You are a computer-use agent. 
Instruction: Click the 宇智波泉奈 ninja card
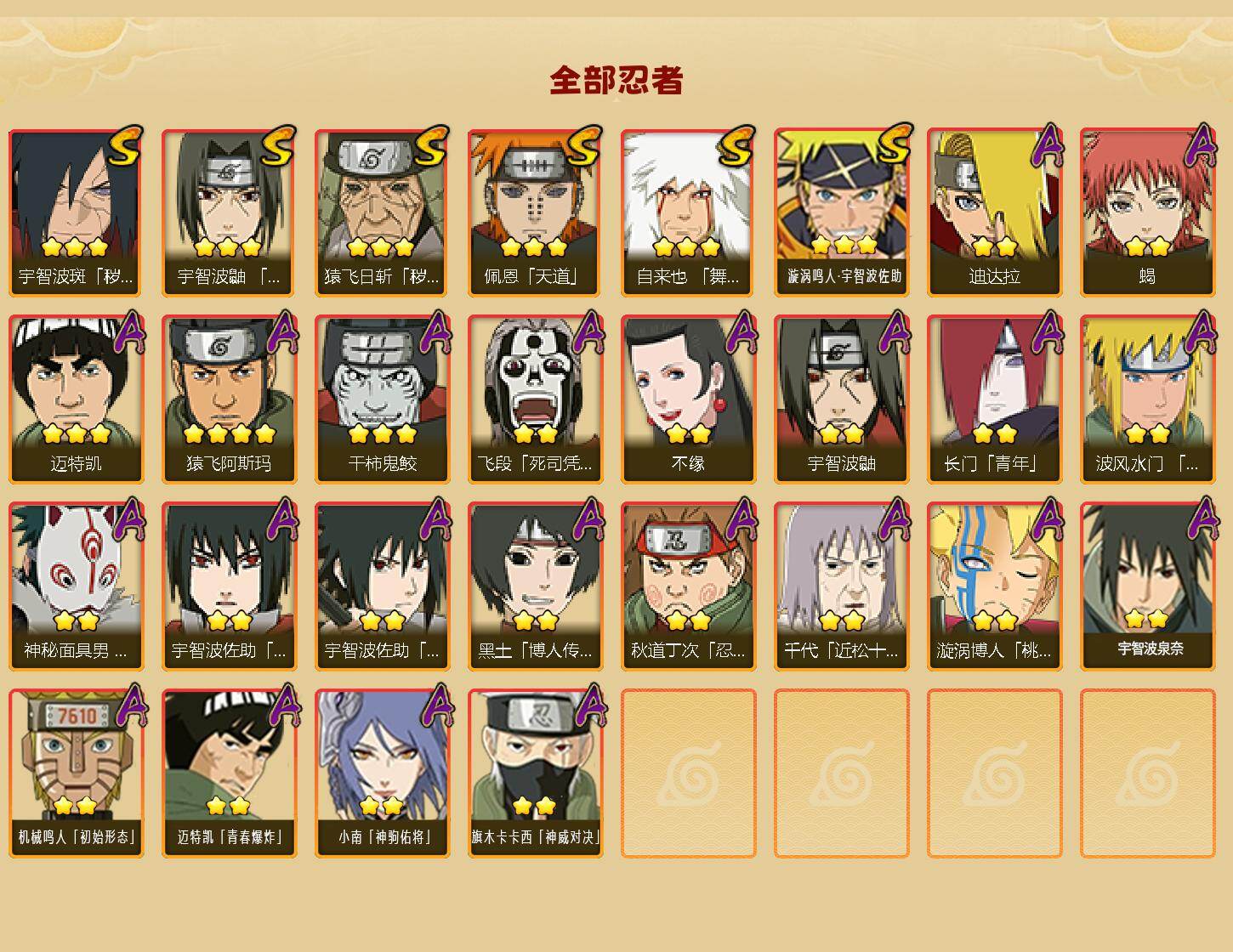(x=1147, y=586)
